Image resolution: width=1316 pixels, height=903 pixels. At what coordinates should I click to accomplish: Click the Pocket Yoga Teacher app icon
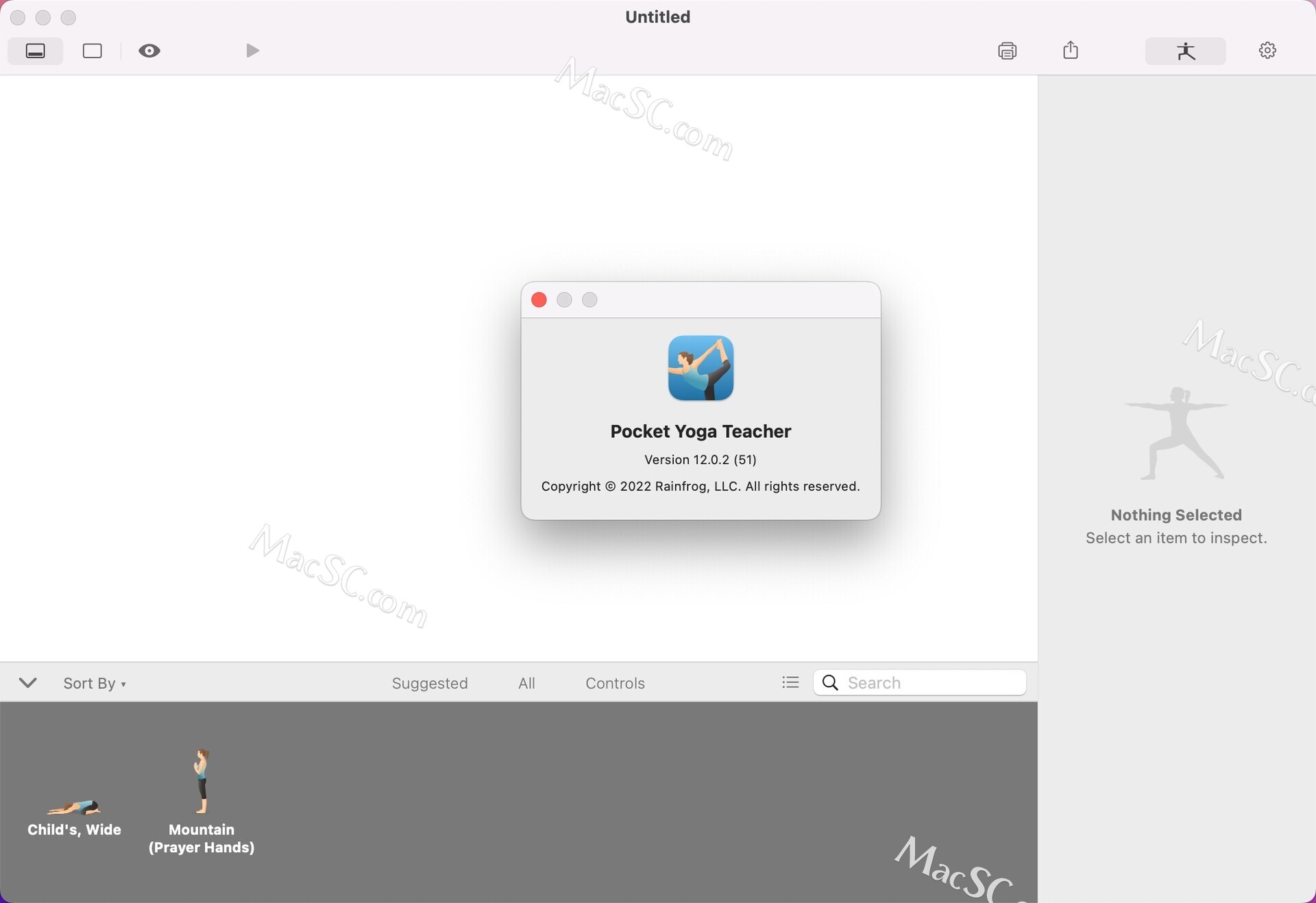[x=700, y=368]
